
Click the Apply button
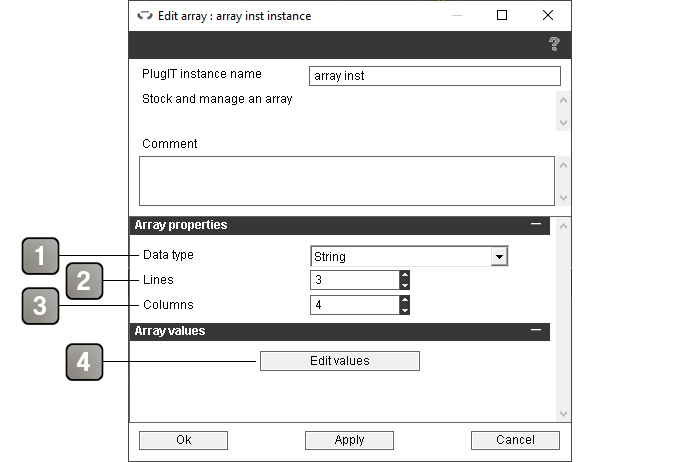[349, 440]
